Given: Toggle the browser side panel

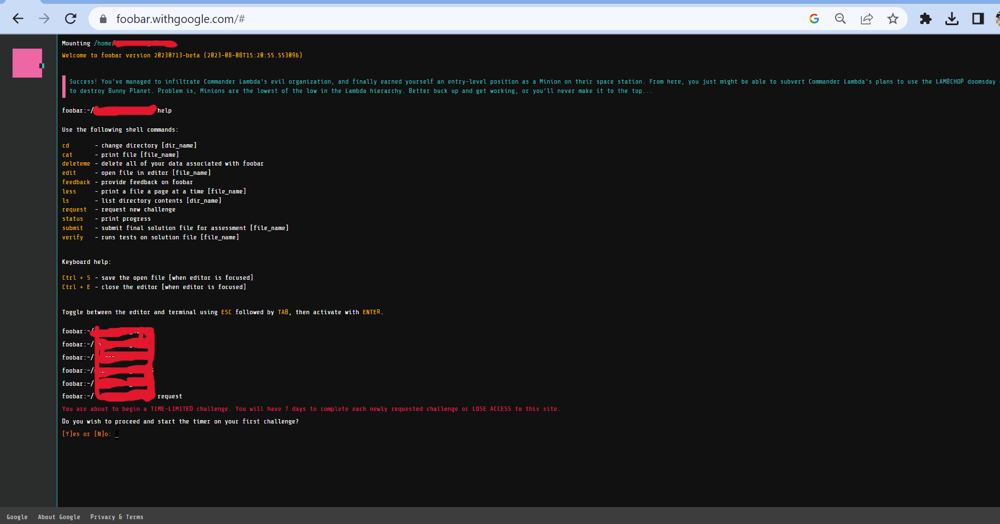Looking at the screenshot, I should [x=978, y=19].
